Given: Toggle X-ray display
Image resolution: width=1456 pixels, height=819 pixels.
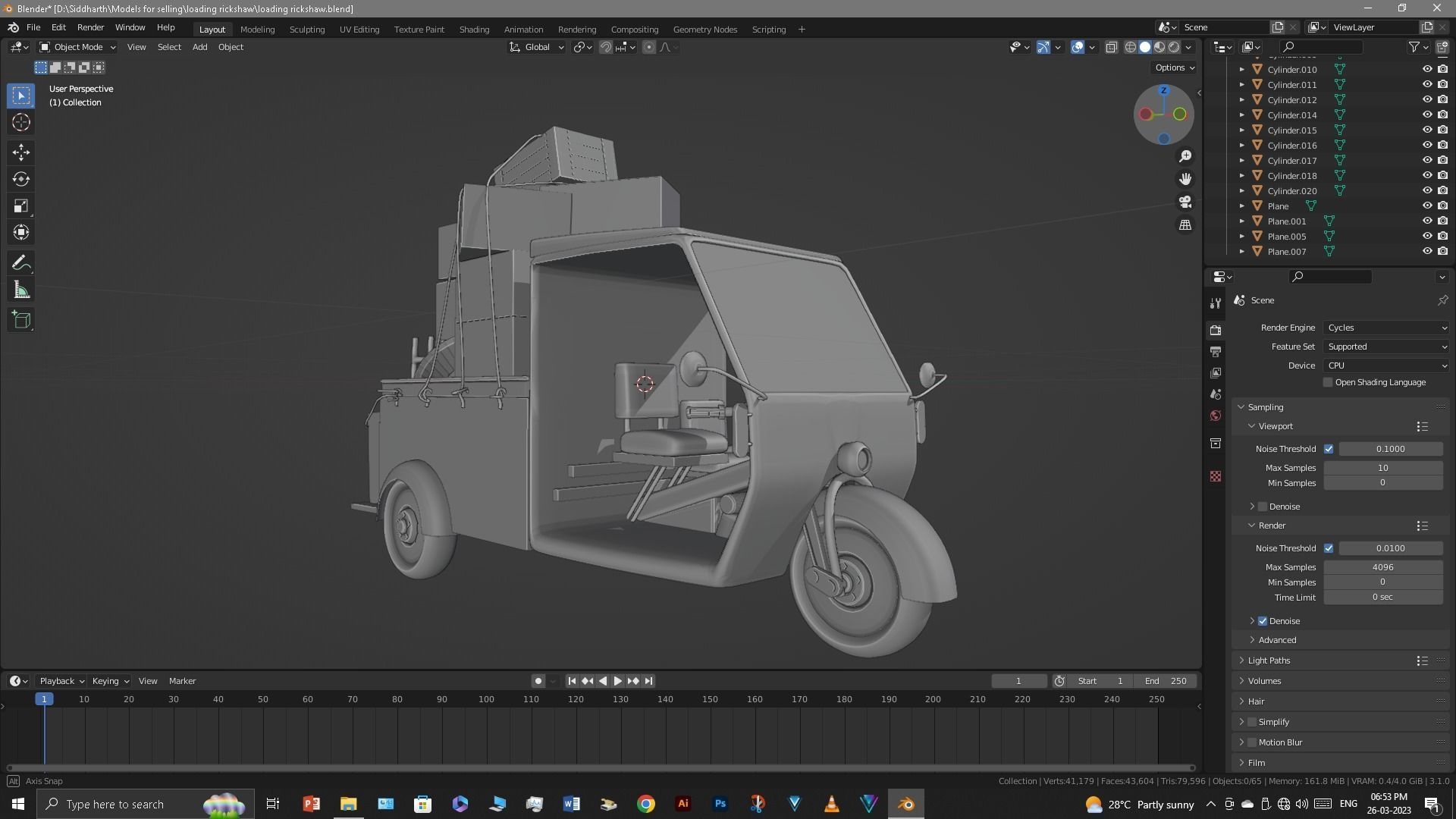Looking at the screenshot, I should click(x=1111, y=47).
